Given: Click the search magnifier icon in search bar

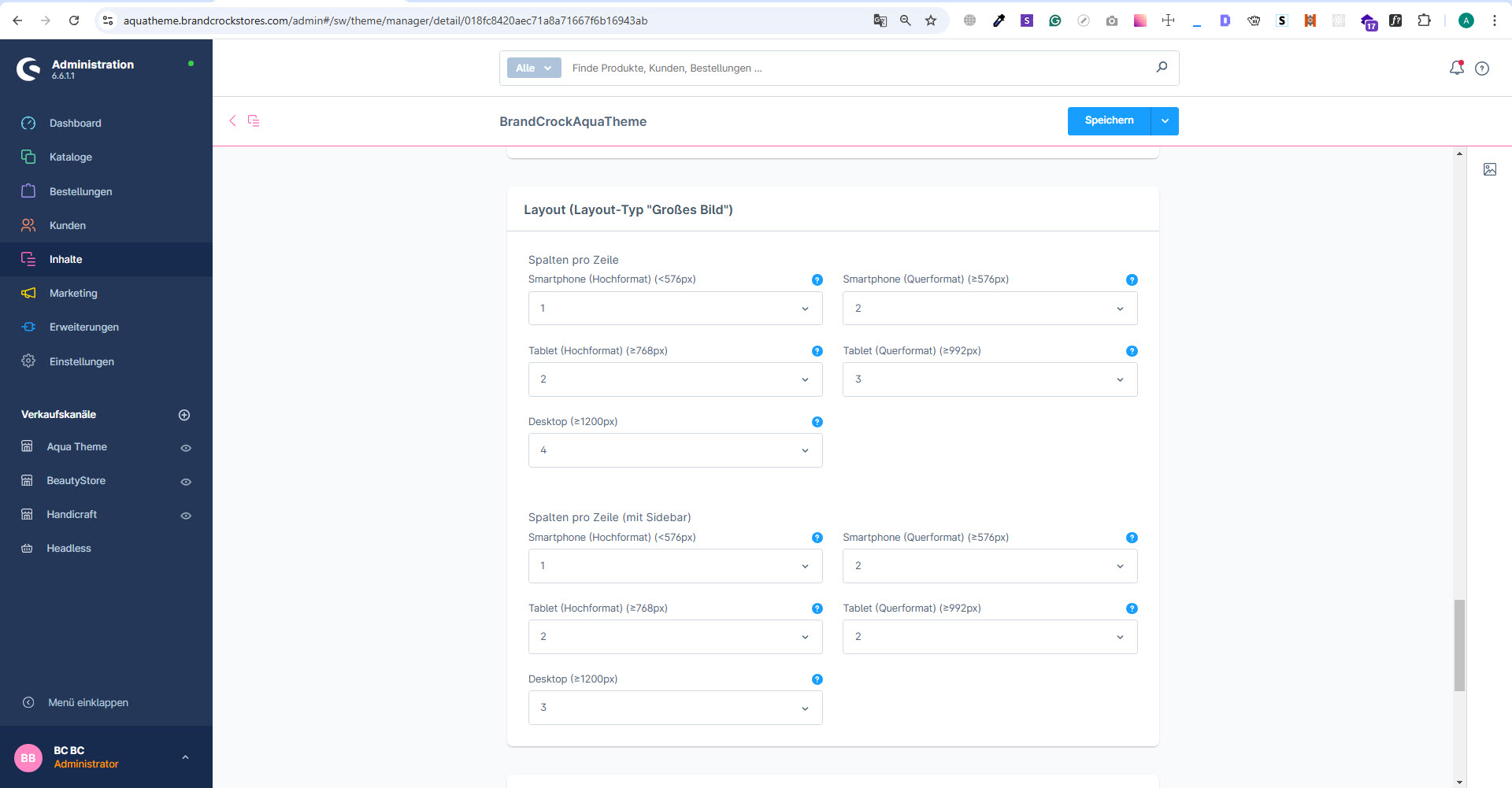Looking at the screenshot, I should click(x=1162, y=68).
